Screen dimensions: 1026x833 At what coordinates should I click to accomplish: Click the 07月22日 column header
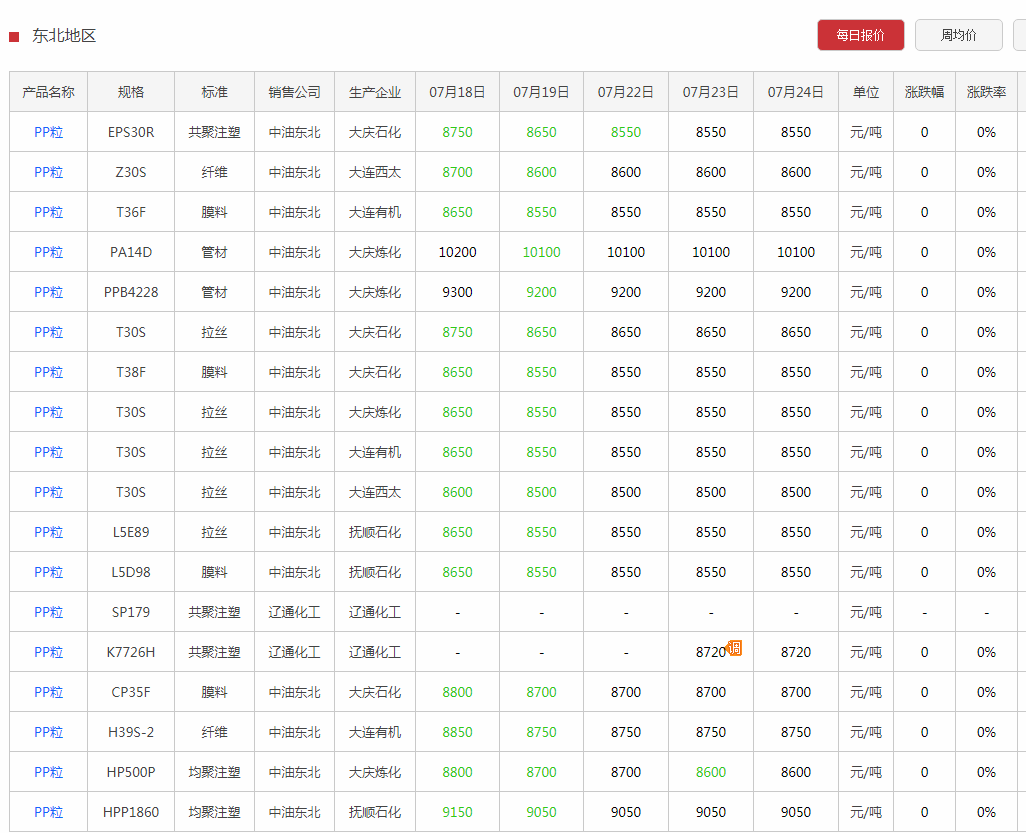pyautogui.click(x=626, y=92)
